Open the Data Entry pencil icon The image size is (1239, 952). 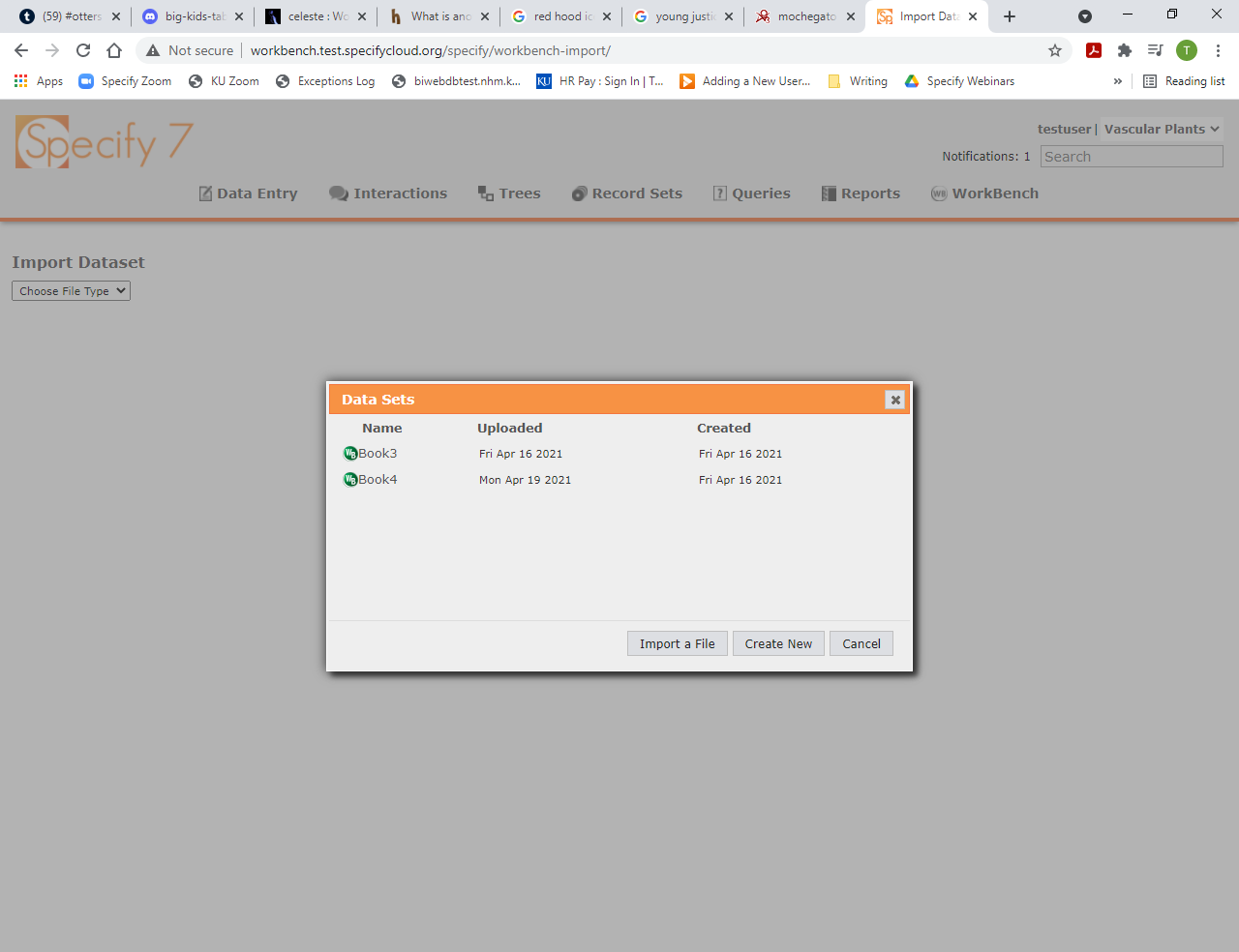click(x=205, y=193)
